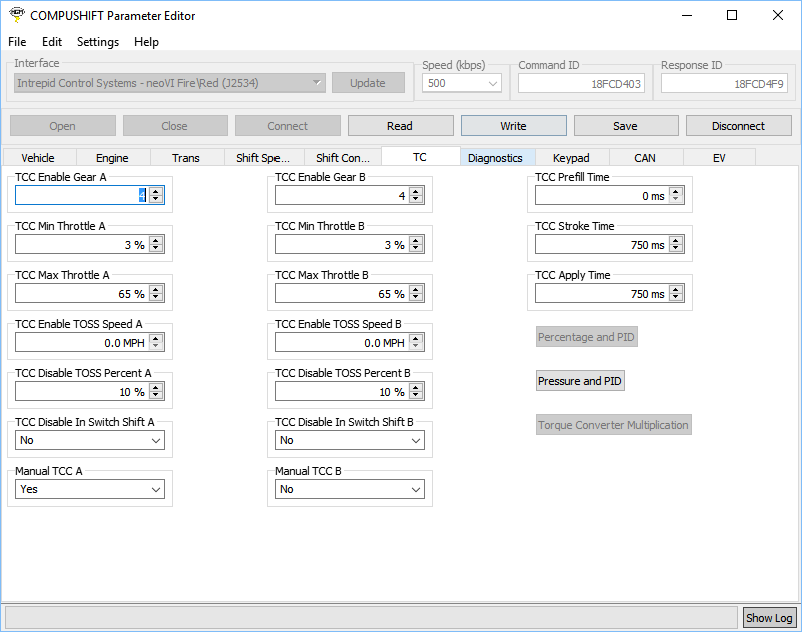This screenshot has width=802, height=632.
Task: Increase TCC Prefill Time value
Action: coord(676,192)
